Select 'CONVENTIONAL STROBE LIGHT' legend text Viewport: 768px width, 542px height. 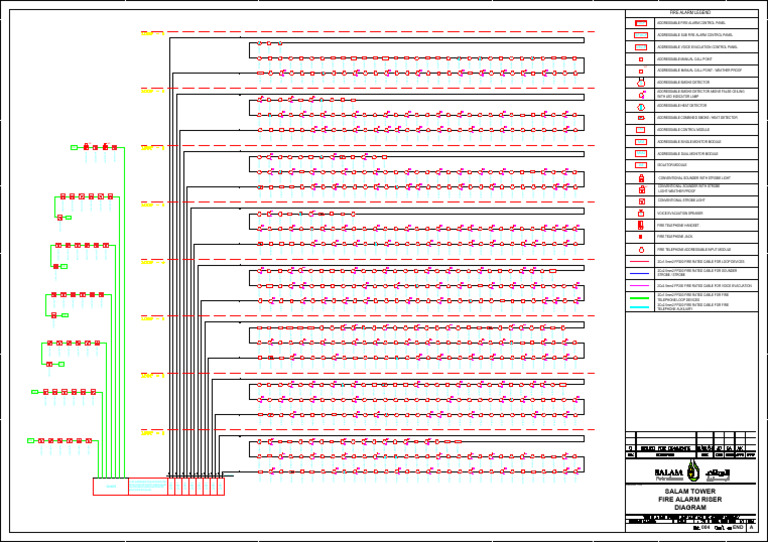[x=681, y=200]
